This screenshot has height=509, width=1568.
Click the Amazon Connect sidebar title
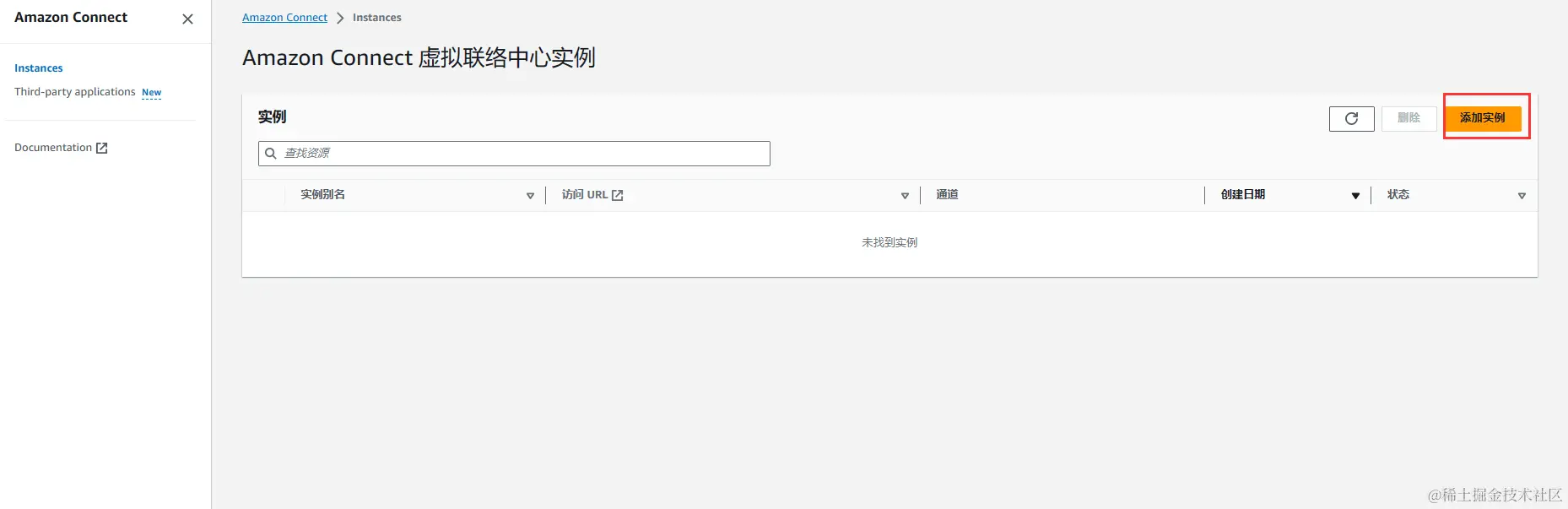71,18
